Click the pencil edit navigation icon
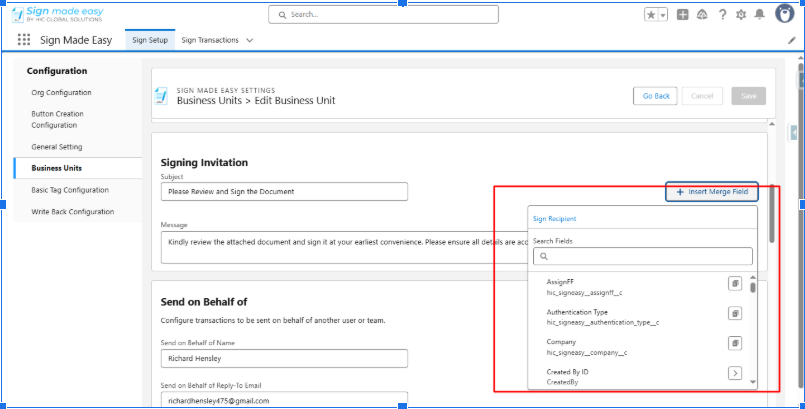 point(792,40)
